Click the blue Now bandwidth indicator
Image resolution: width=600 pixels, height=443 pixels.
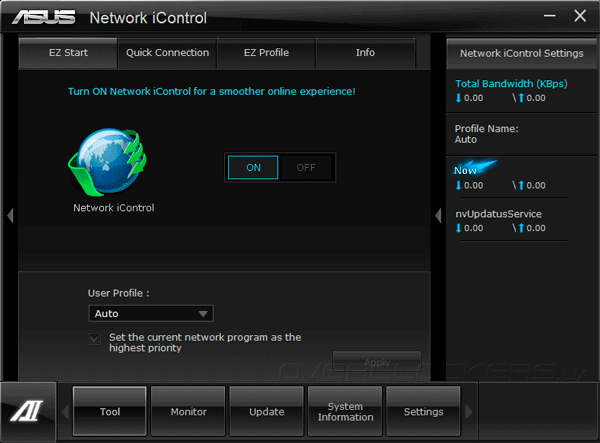(475, 168)
